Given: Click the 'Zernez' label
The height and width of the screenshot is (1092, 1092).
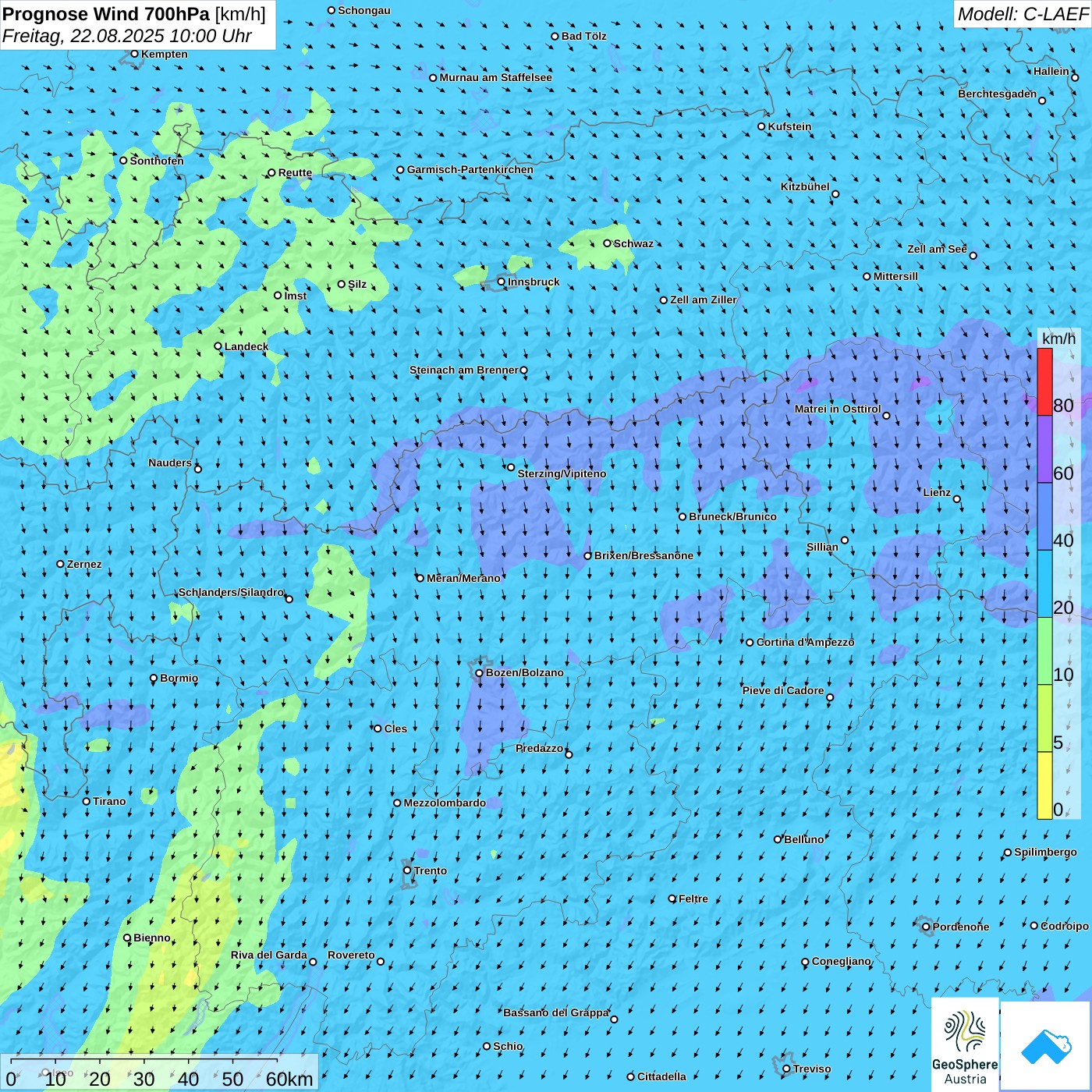Looking at the screenshot, I should [84, 564].
